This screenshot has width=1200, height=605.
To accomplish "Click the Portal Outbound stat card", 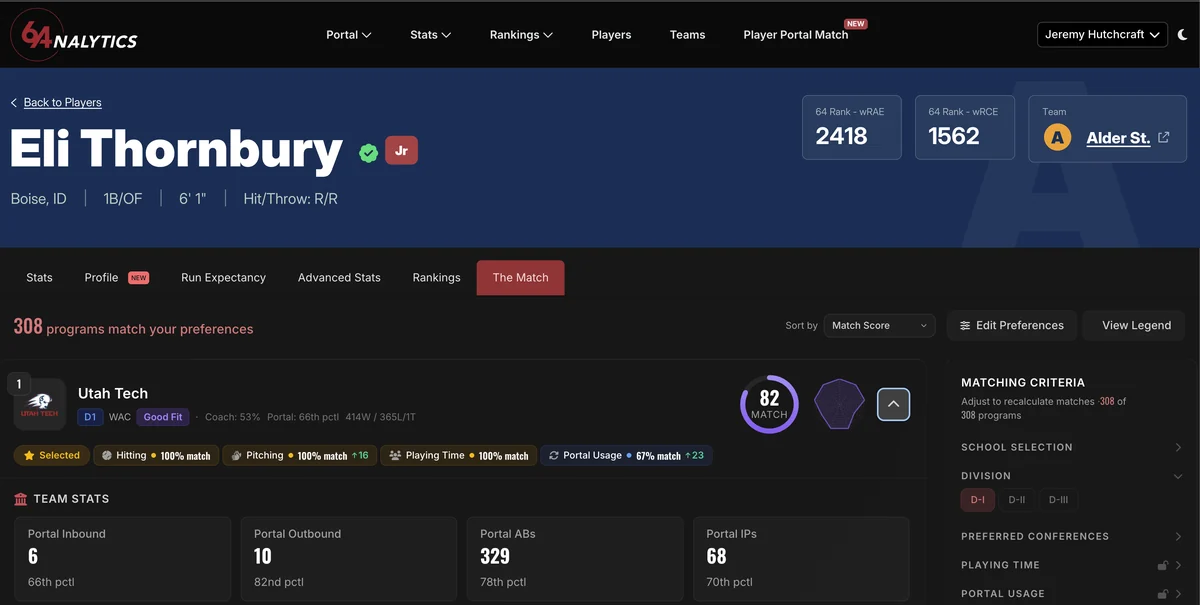I will tap(348, 558).
